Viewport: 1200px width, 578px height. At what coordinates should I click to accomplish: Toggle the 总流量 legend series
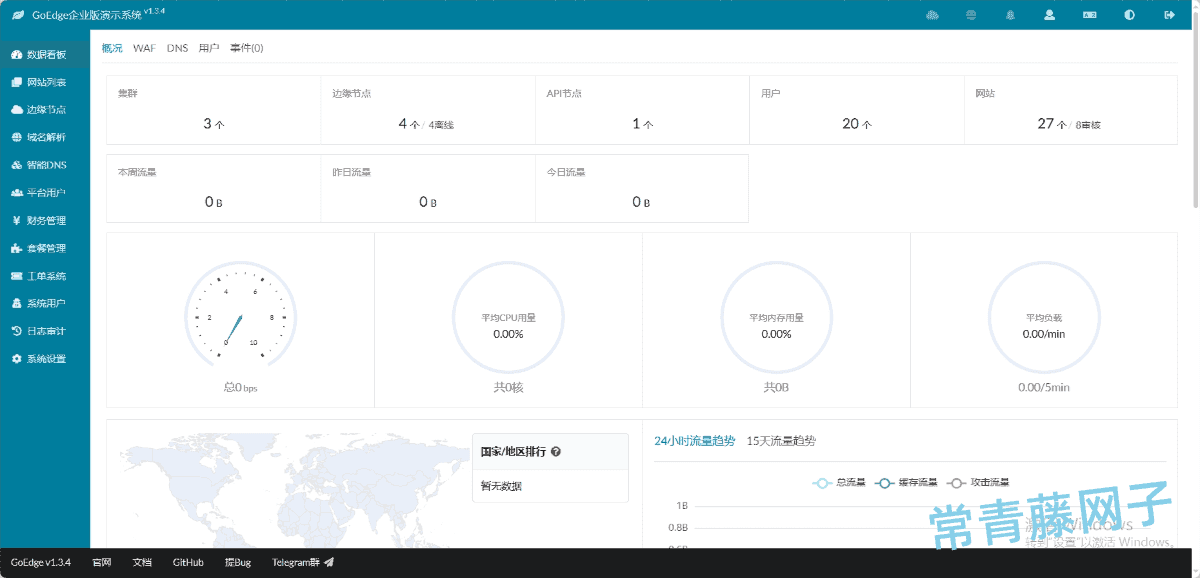[x=840, y=483]
